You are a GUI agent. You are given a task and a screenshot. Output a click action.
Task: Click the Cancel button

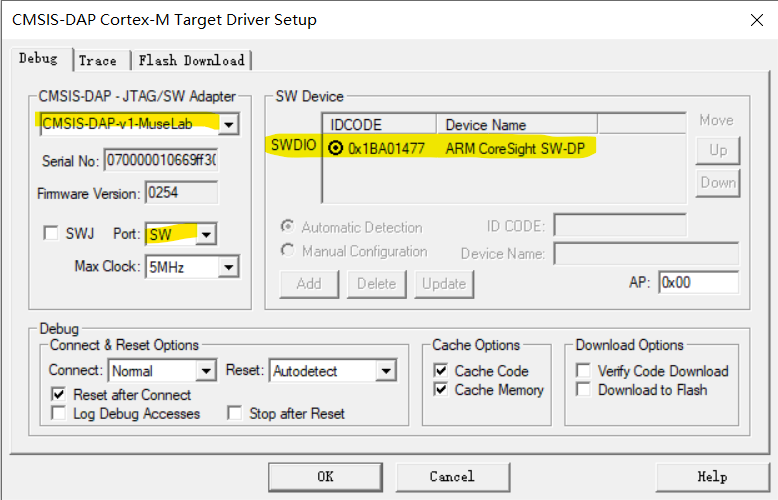453,477
